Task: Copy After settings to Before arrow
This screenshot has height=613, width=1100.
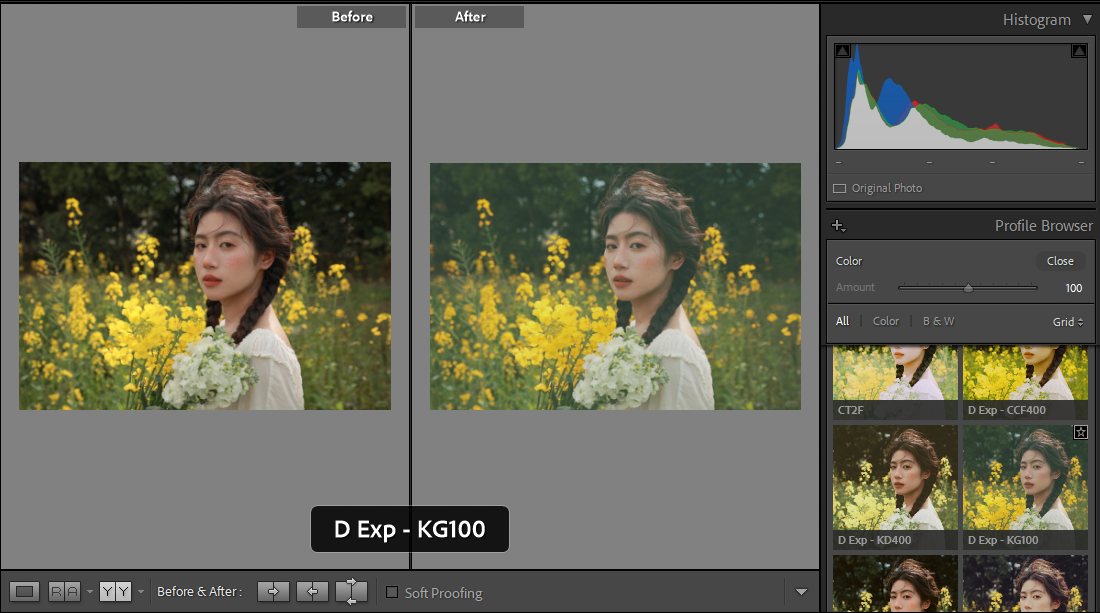Action: click(x=312, y=592)
